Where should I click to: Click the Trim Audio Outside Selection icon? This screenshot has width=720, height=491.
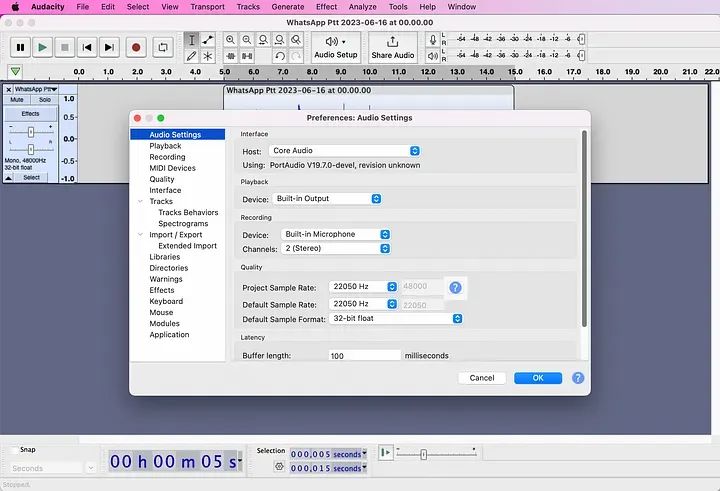[231, 56]
